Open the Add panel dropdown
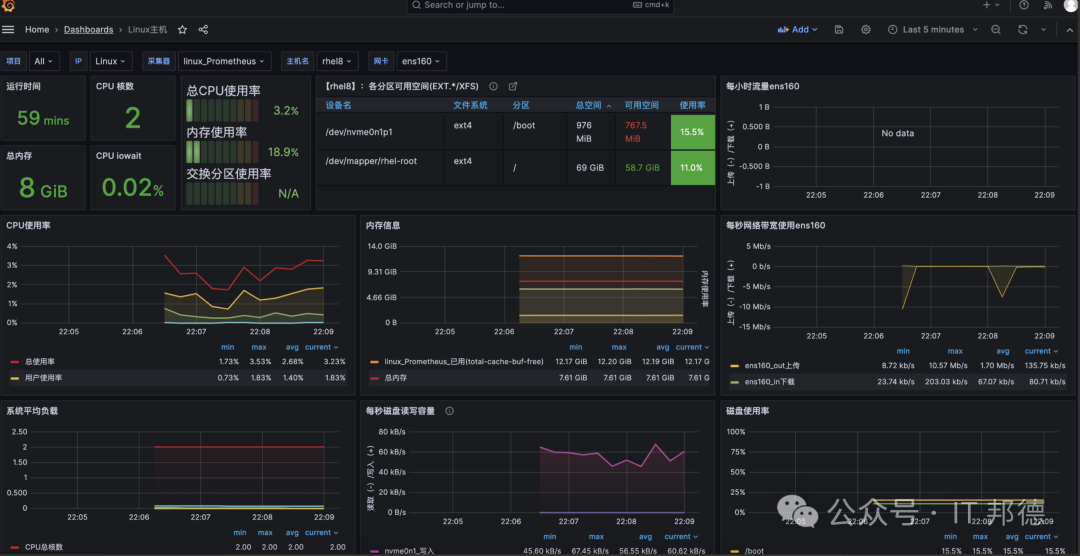Viewport: 1080px width, 556px height. point(798,30)
